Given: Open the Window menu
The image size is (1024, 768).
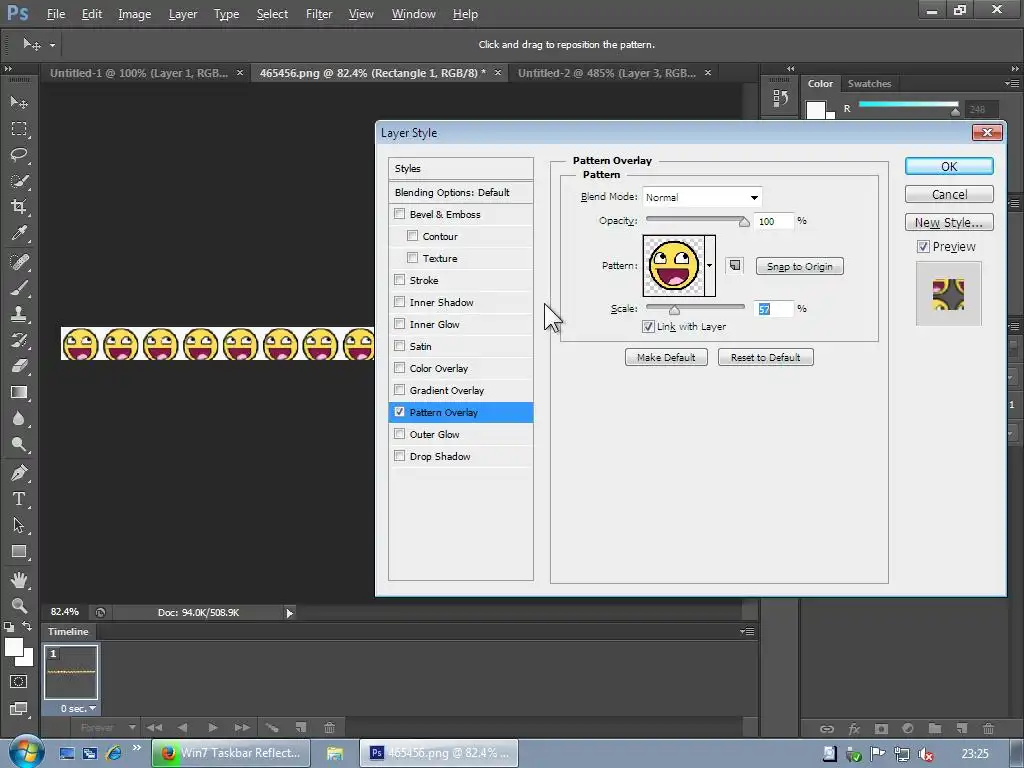Looking at the screenshot, I should (x=413, y=14).
